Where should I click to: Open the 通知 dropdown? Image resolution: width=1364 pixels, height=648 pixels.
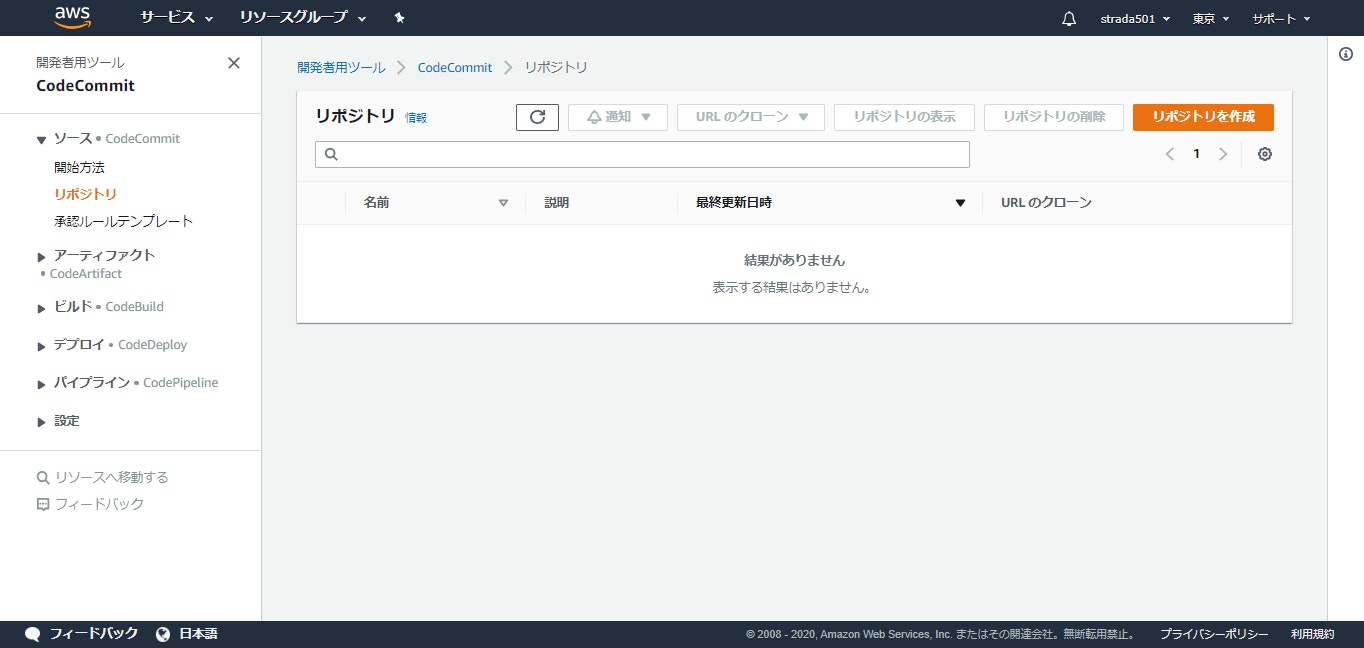pyautogui.click(x=617, y=117)
